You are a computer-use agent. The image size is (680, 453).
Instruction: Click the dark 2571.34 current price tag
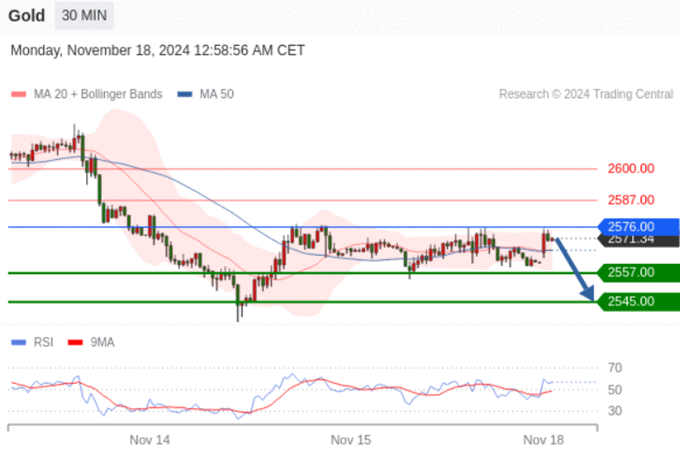point(638,242)
